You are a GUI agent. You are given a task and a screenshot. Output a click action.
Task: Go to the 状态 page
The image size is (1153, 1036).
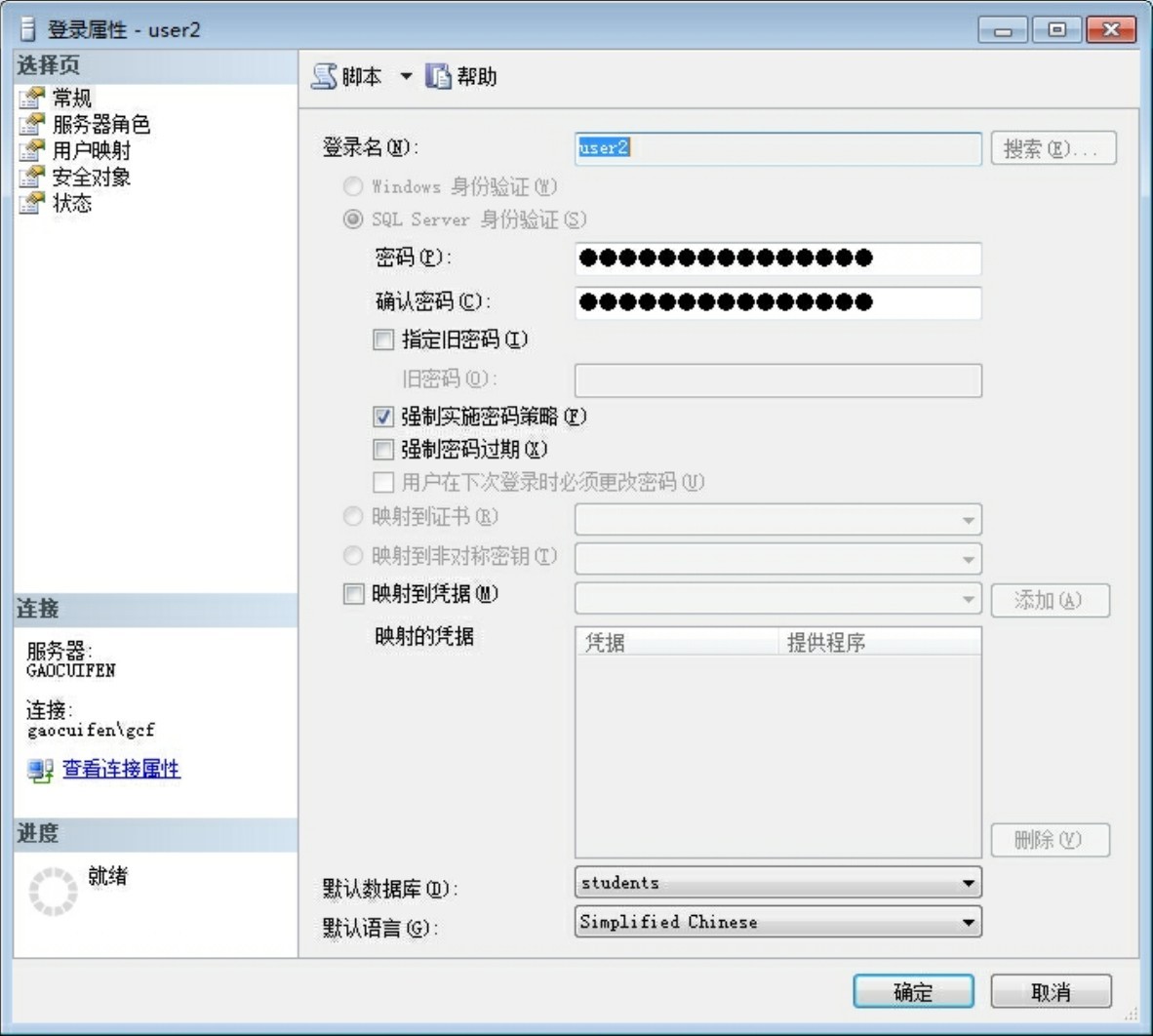pyautogui.click(x=72, y=203)
